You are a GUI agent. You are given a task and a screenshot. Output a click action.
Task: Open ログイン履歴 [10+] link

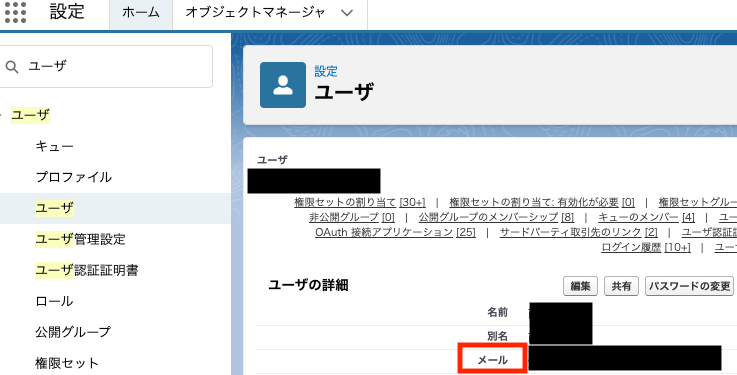click(x=646, y=248)
